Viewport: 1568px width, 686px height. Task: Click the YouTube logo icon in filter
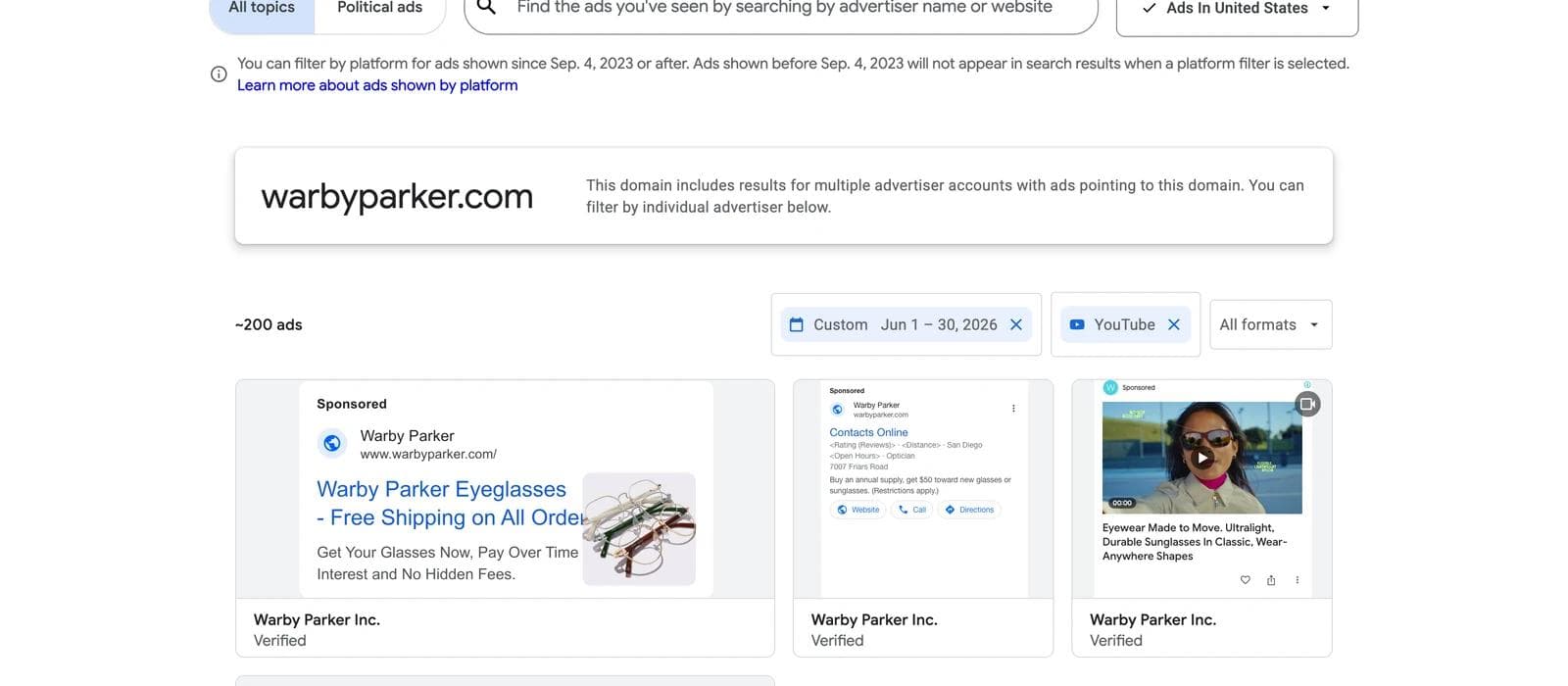[x=1077, y=324]
